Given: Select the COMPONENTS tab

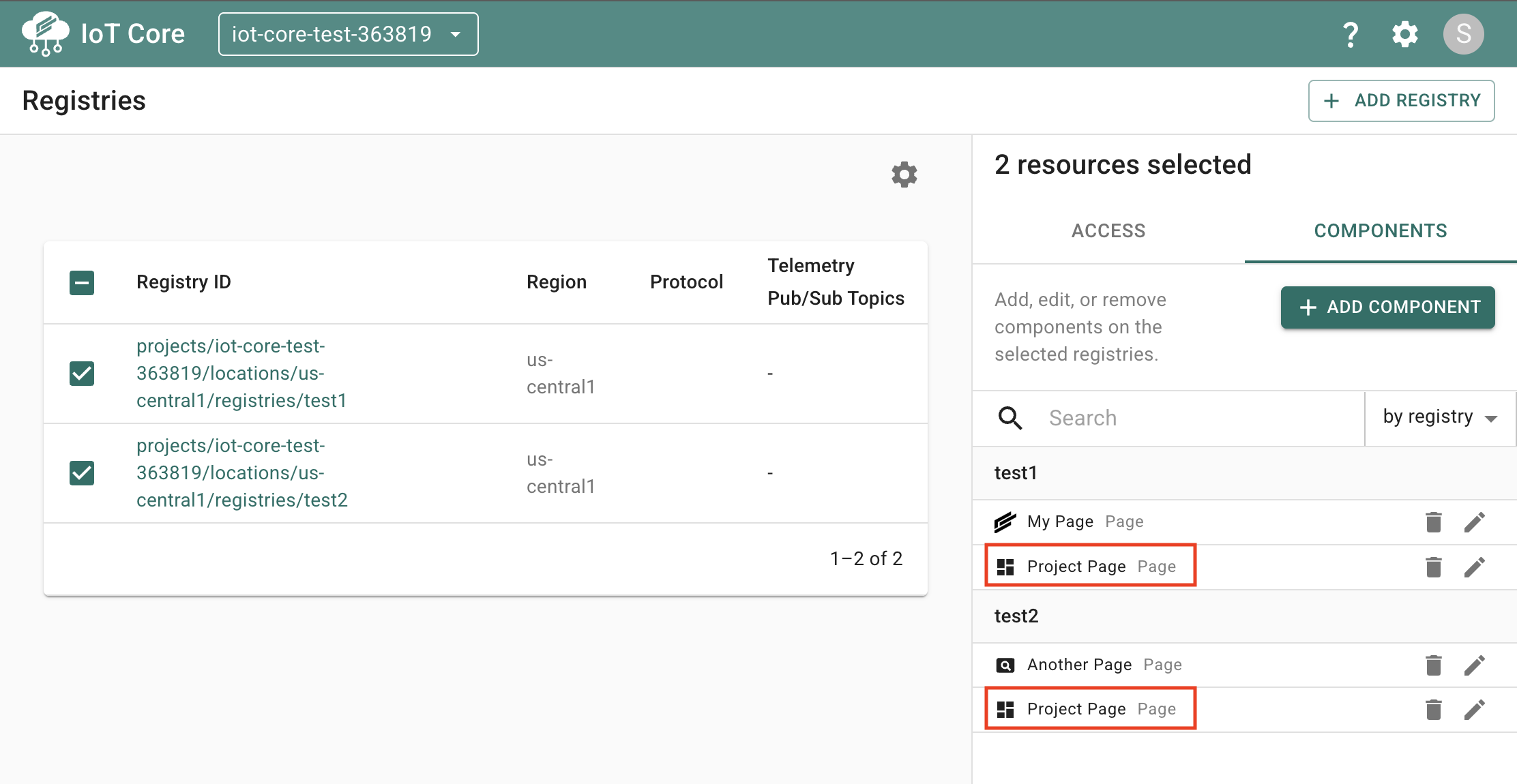Looking at the screenshot, I should (1381, 231).
